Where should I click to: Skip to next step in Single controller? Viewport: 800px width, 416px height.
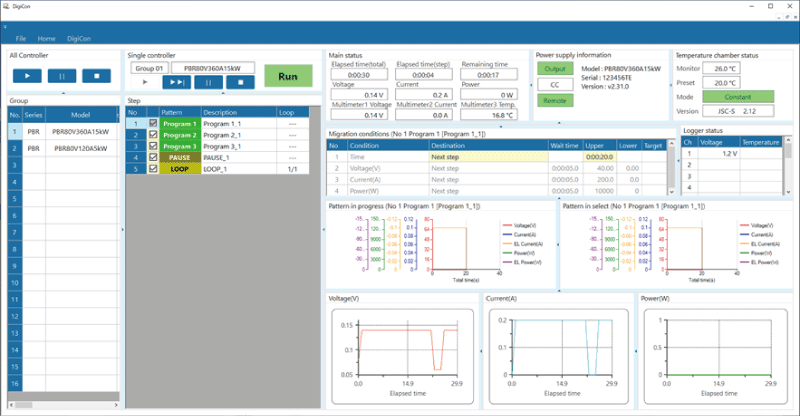pos(175,82)
